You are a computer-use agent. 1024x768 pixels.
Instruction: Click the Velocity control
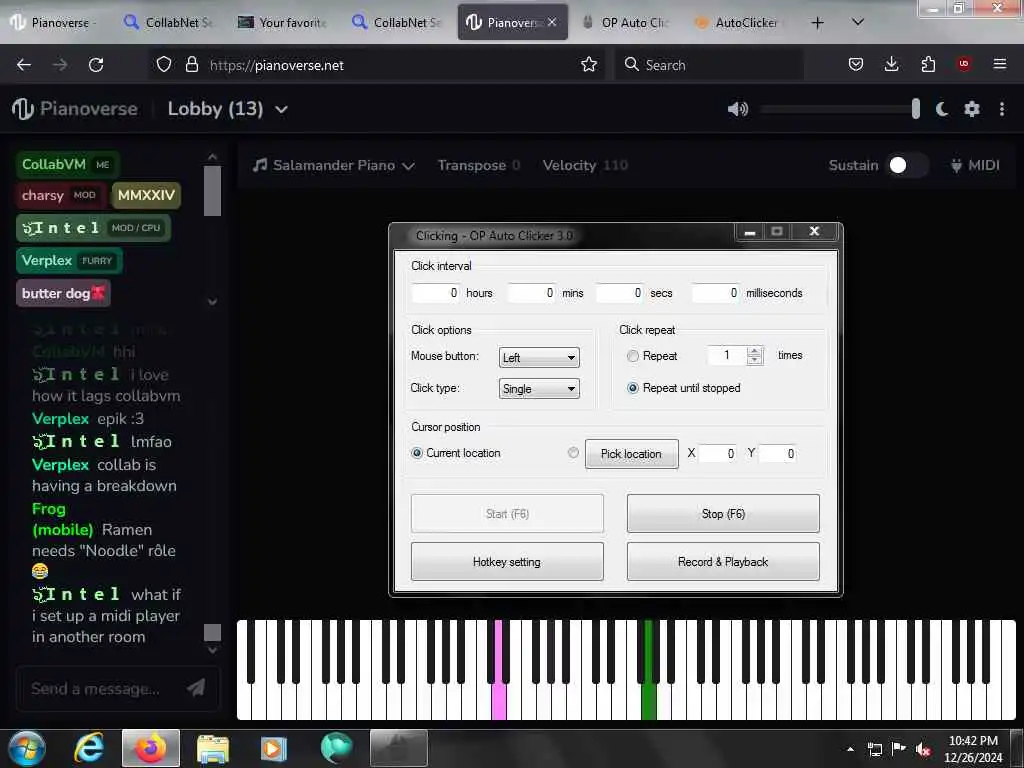tap(584, 165)
